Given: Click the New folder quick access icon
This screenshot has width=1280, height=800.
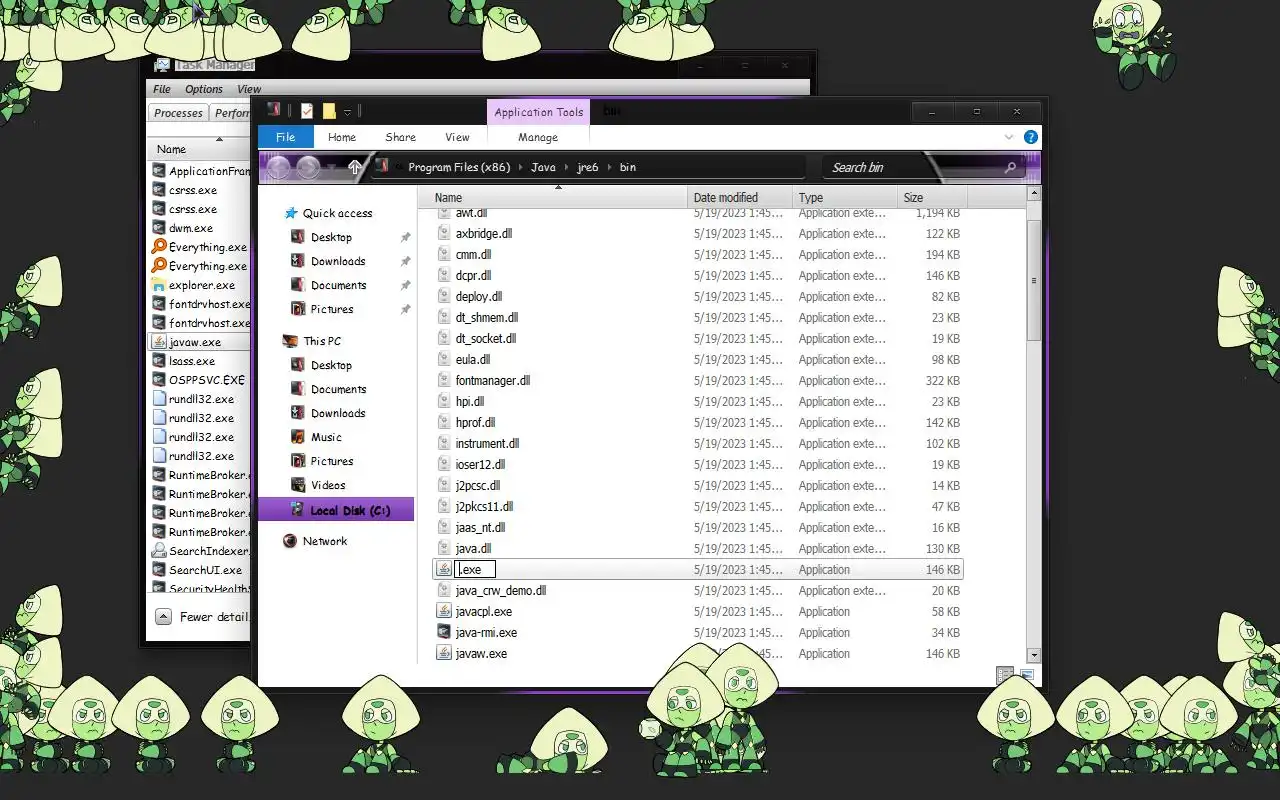Looking at the screenshot, I should click(328, 111).
